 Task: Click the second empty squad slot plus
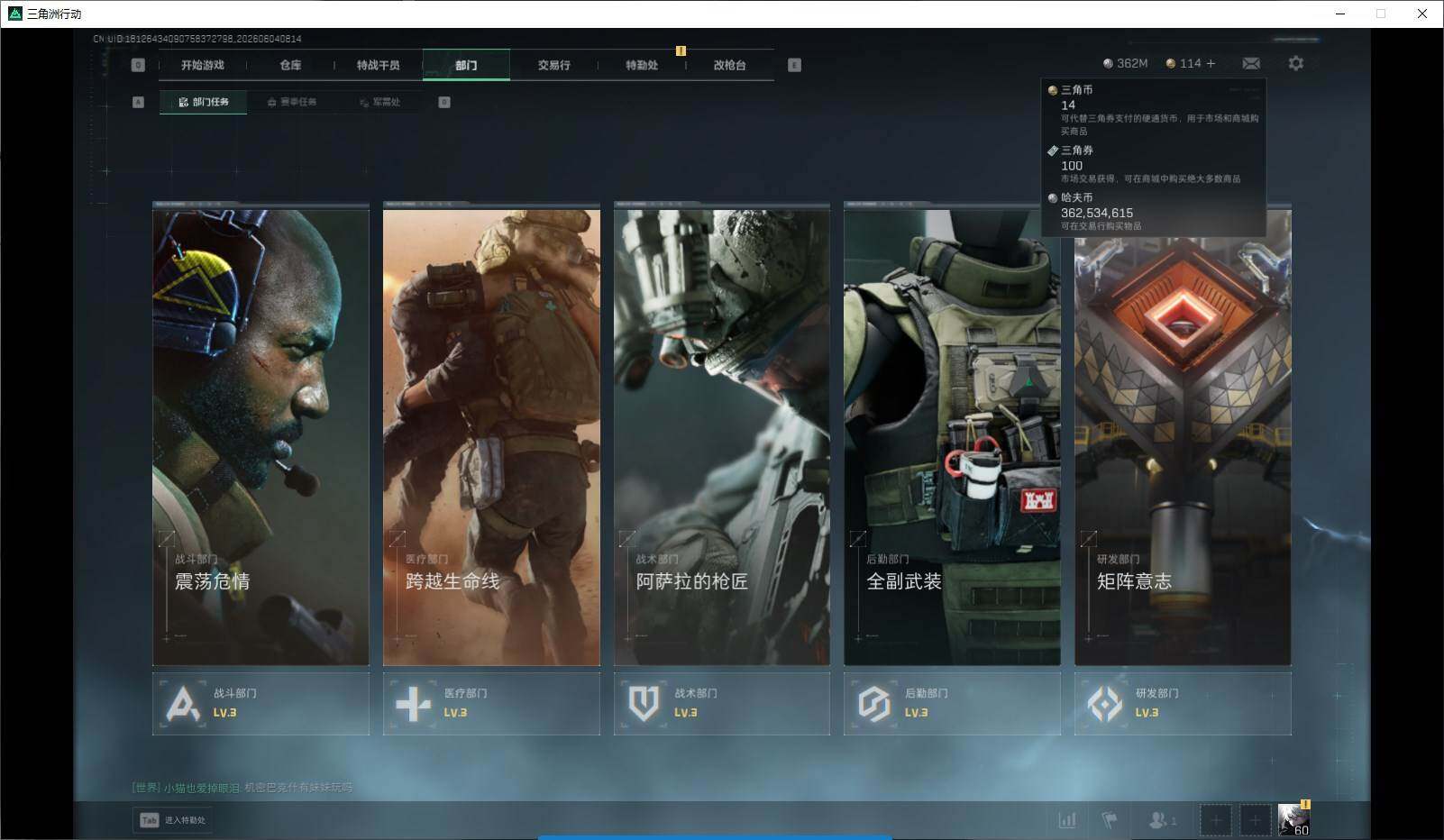[1255, 820]
